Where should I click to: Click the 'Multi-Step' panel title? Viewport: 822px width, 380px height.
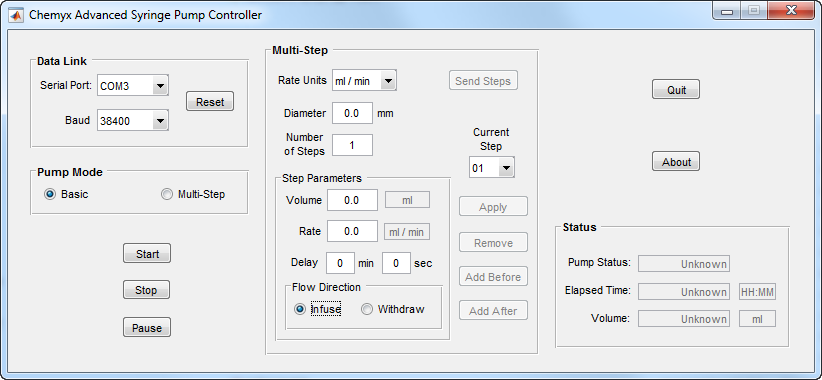(x=300, y=50)
